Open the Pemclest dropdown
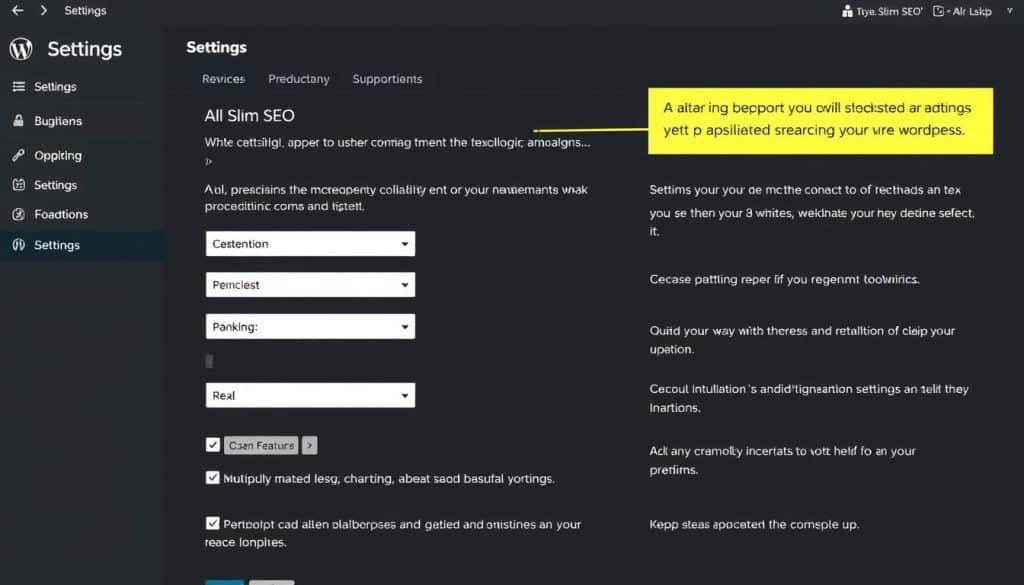Image resolution: width=1024 pixels, height=585 pixels. 310,285
